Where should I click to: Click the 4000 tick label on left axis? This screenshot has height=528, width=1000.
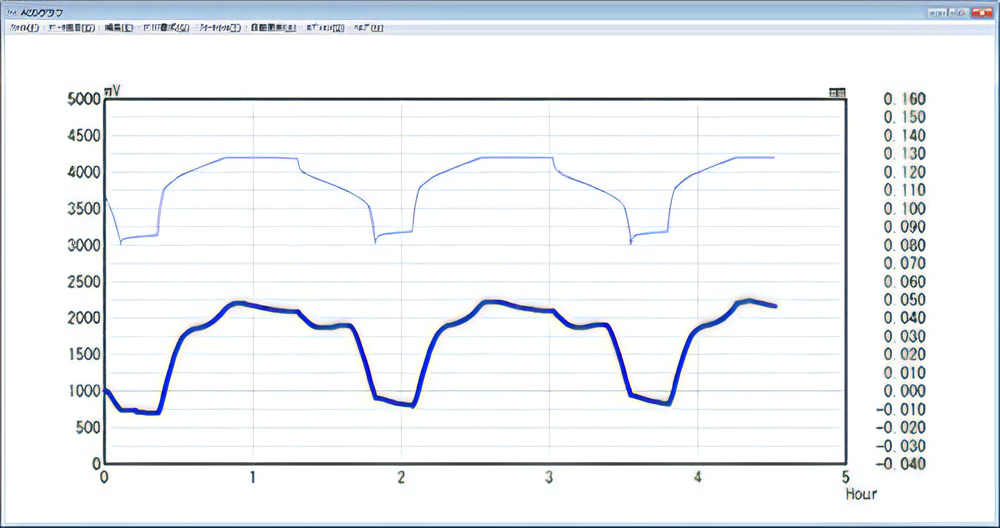(x=84, y=172)
